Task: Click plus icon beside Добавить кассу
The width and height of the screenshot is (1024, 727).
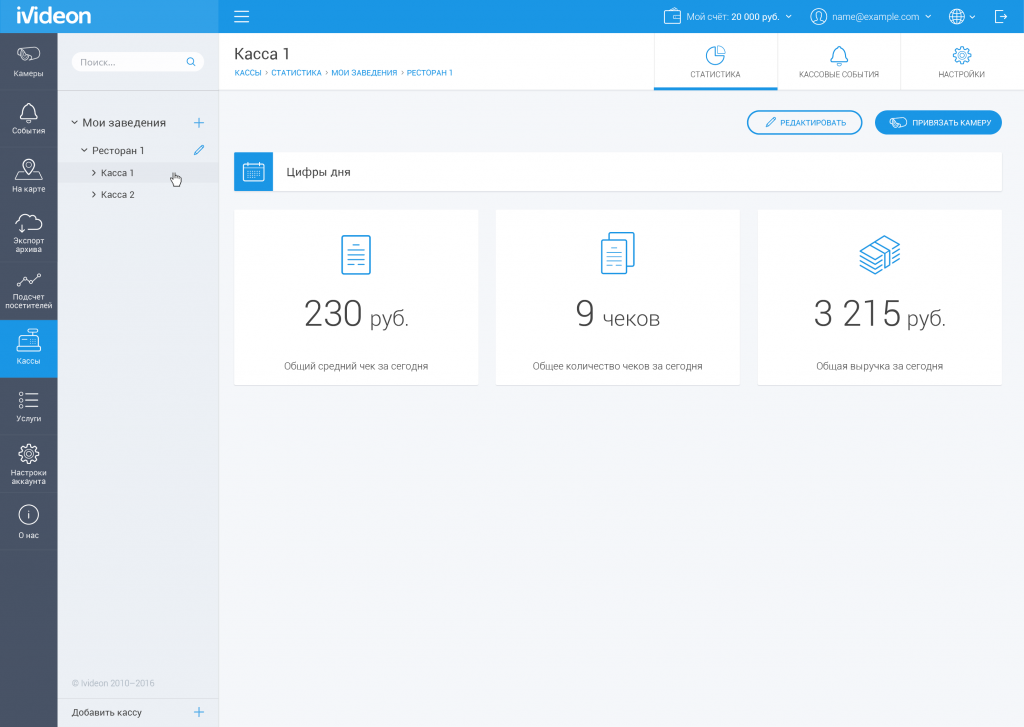Action: pyautogui.click(x=199, y=712)
